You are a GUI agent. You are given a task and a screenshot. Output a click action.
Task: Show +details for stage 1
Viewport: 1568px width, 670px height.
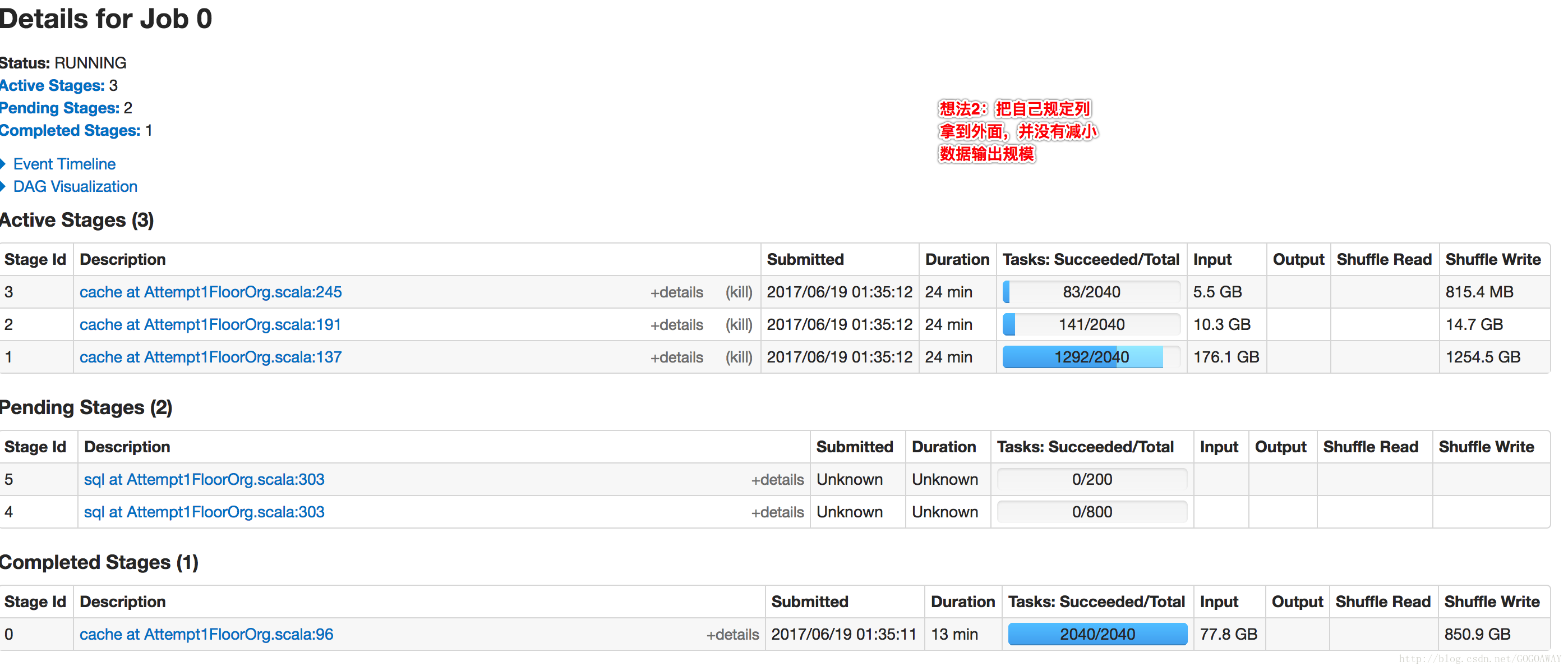click(x=677, y=357)
